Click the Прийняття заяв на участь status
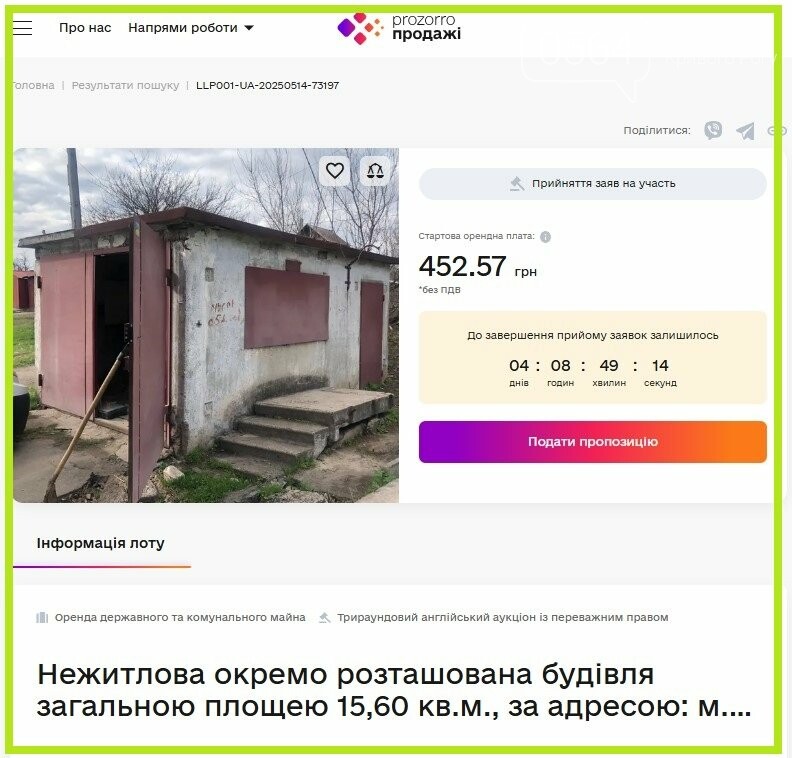The height and width of the screenshot is (758, 792). pos(592,184)
